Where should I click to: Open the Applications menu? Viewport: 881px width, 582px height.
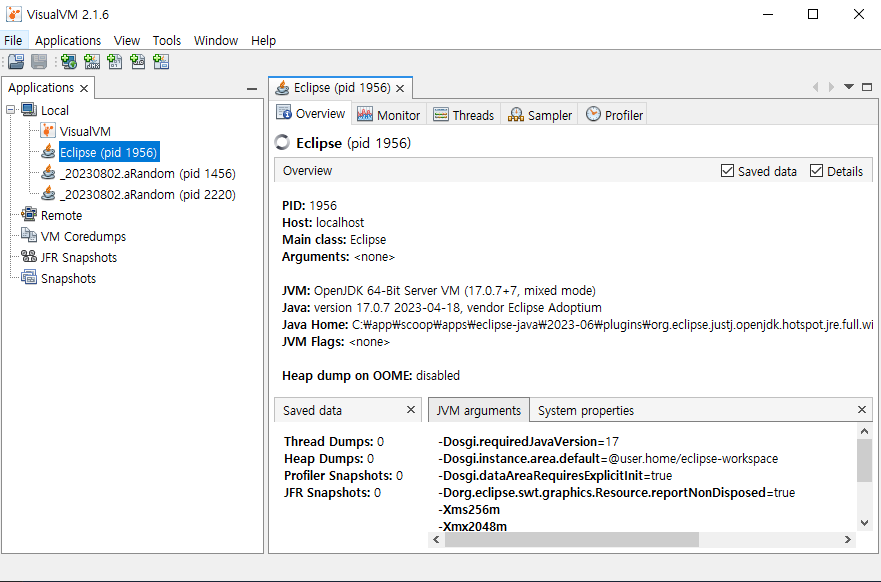pyautogui.click(x=68, y=40)
